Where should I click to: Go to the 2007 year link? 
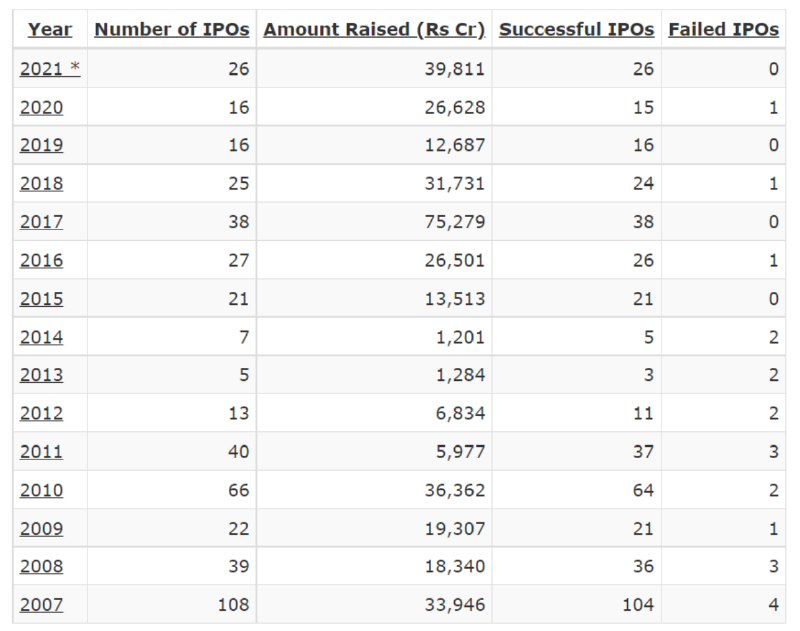(x=41, y=605)
